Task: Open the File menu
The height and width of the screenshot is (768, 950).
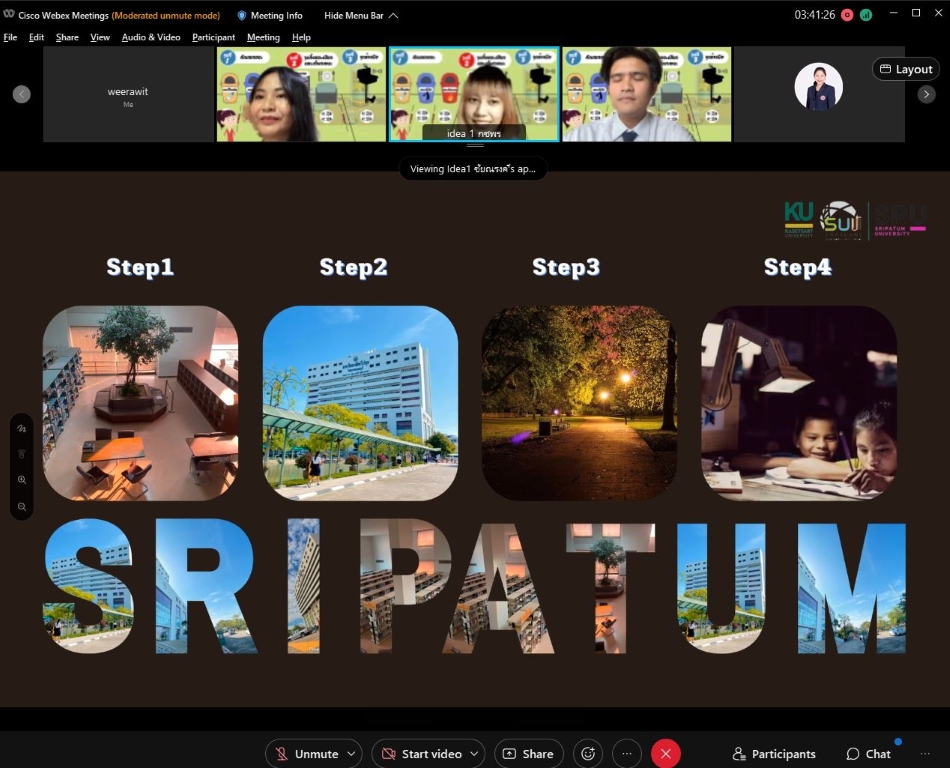Action: [x=10, y=38]
